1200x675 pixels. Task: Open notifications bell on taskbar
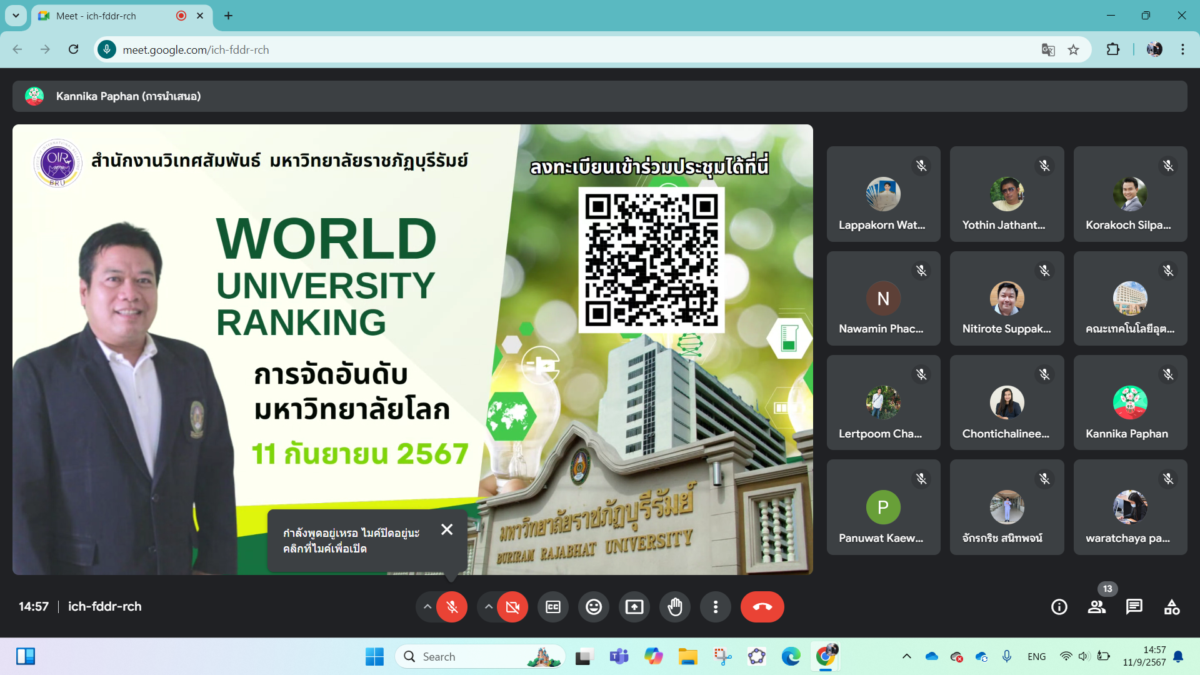[x=1178, y=656]
